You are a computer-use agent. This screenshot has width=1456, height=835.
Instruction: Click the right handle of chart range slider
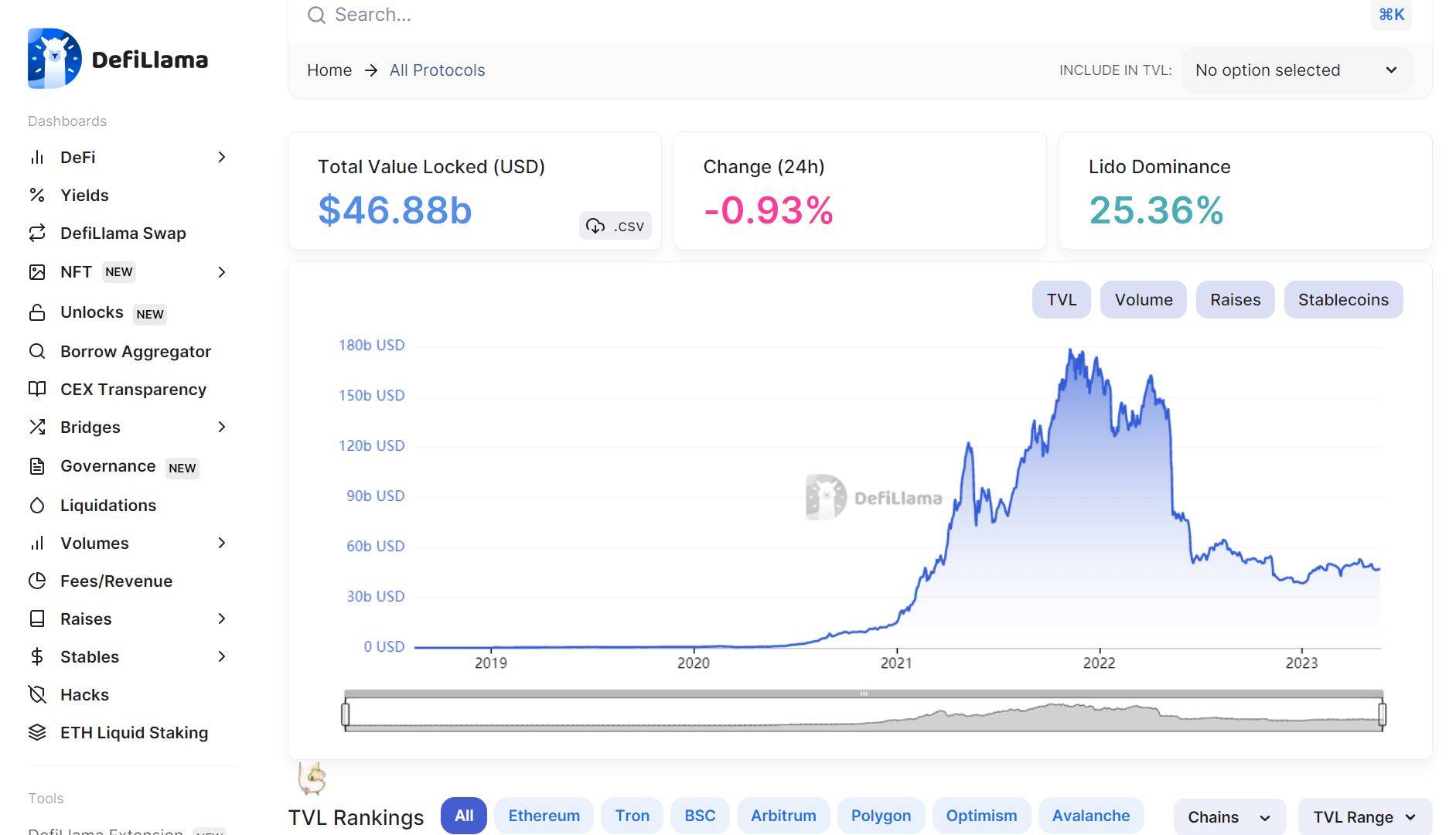coord(1383,714)
